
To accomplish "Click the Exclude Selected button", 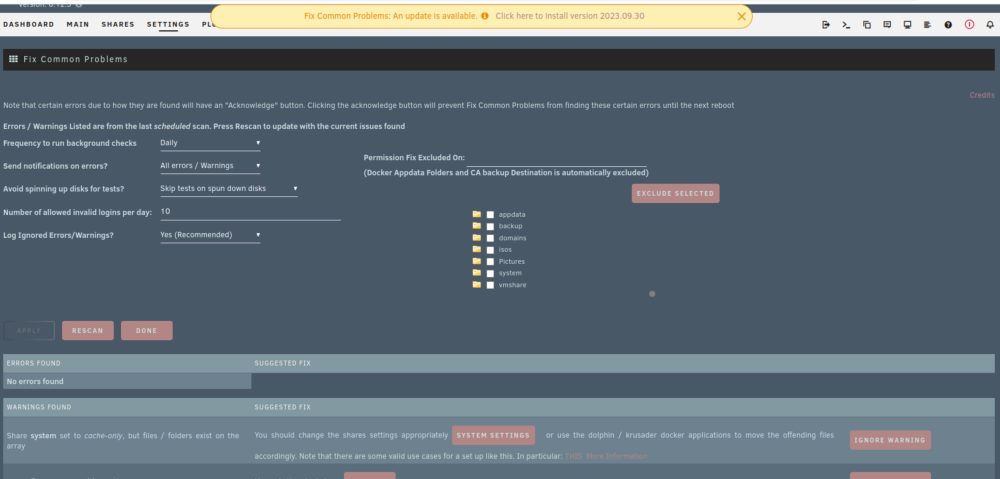I will (675, 194).
